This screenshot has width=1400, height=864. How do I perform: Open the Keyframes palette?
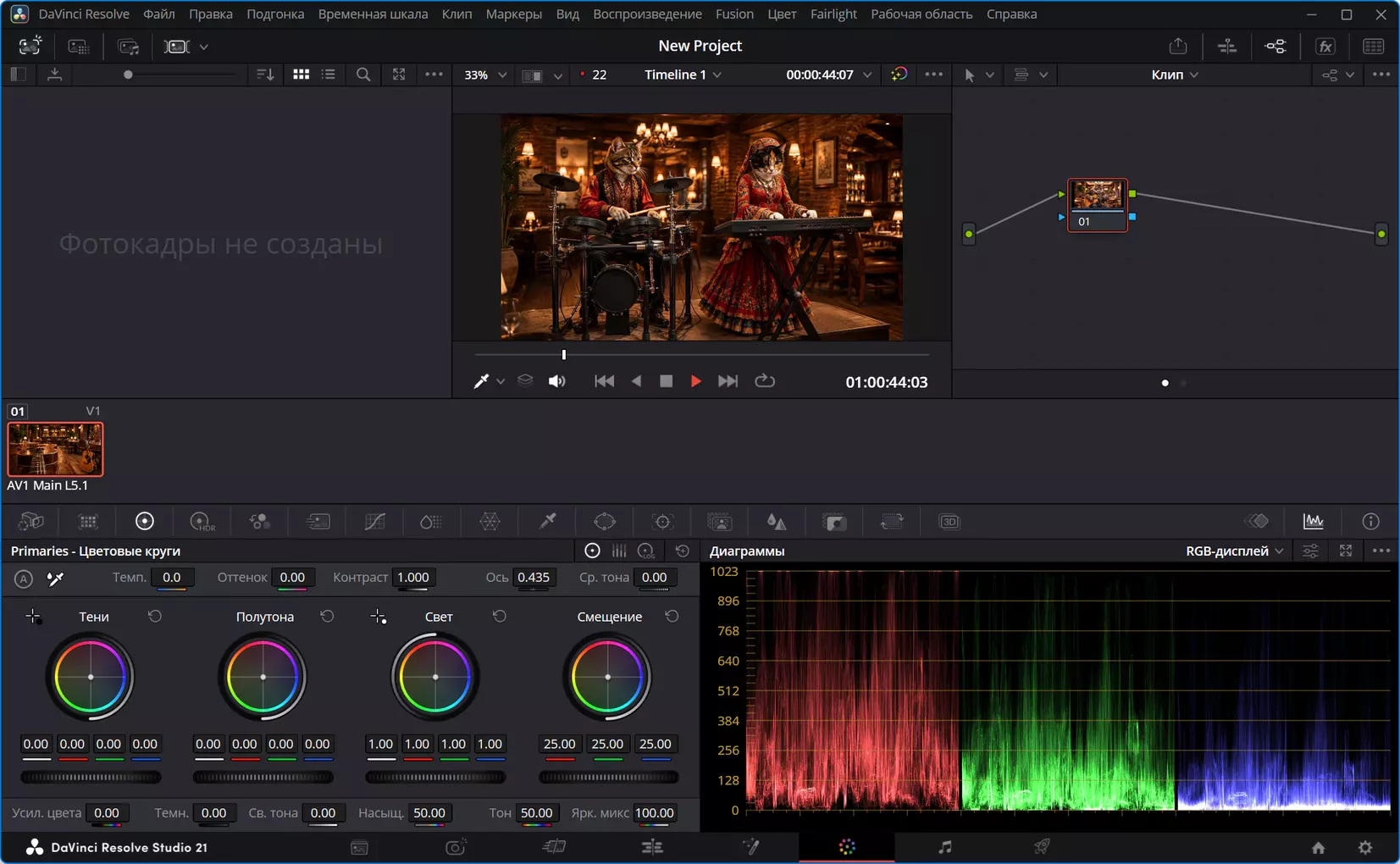[1257, 522]
